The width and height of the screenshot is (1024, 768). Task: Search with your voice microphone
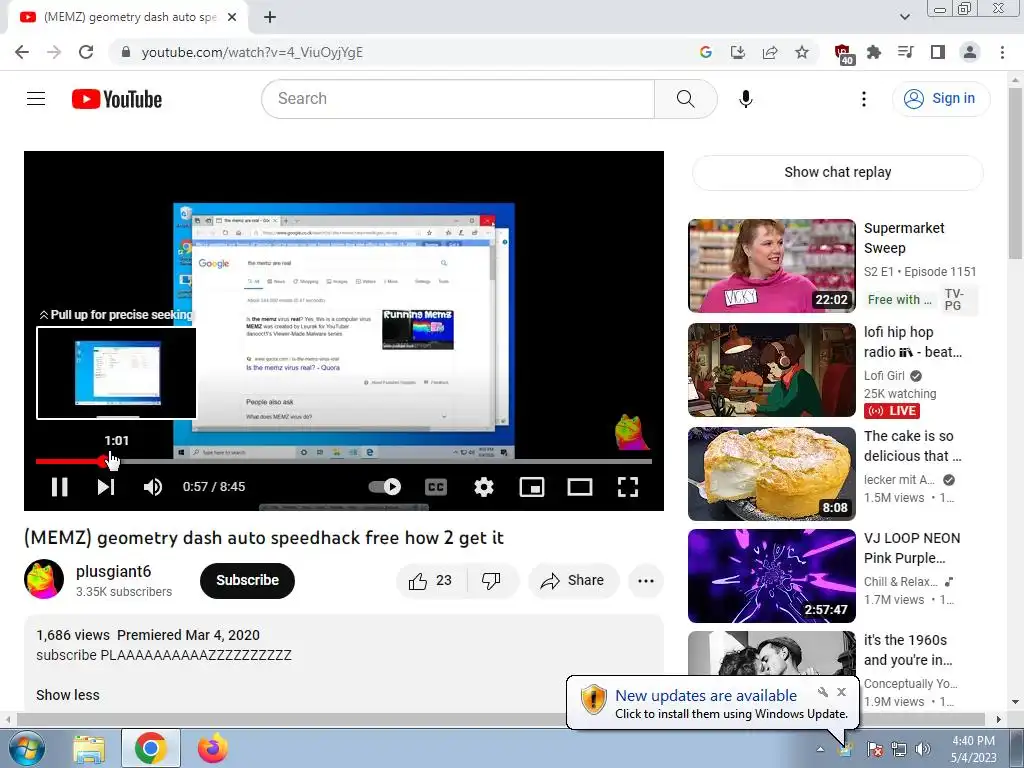pos(746,99)
